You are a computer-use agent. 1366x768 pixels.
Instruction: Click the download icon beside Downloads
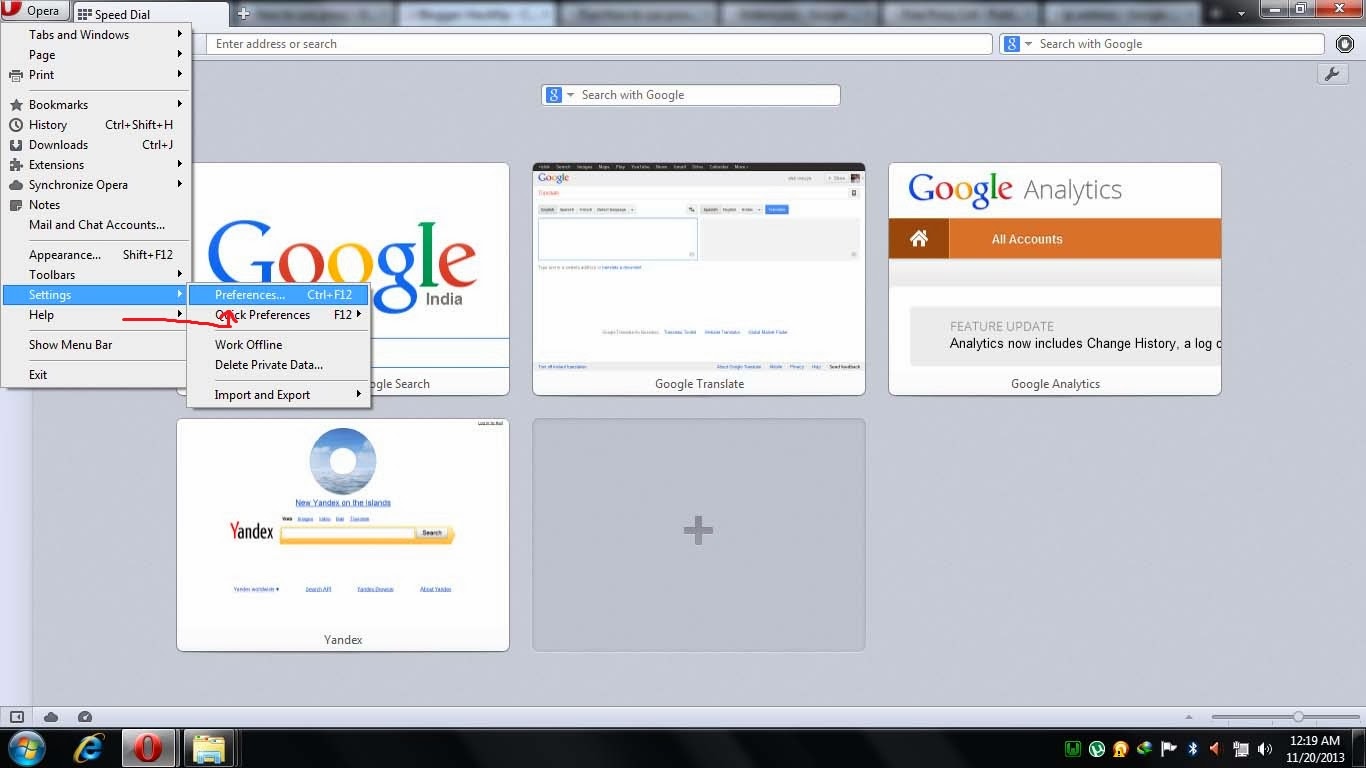point(16,145)
